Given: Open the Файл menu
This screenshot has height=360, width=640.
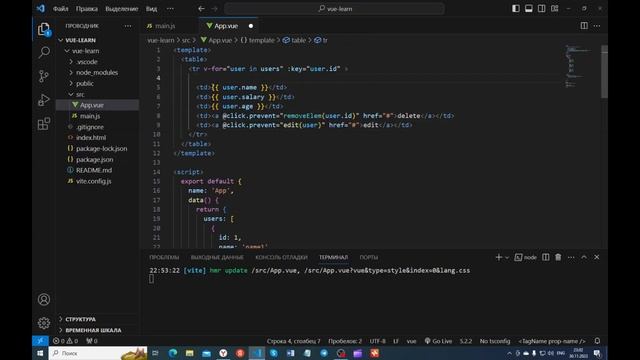Looking at the screenshot, I should pyautogui.click(x=60, y=9).
